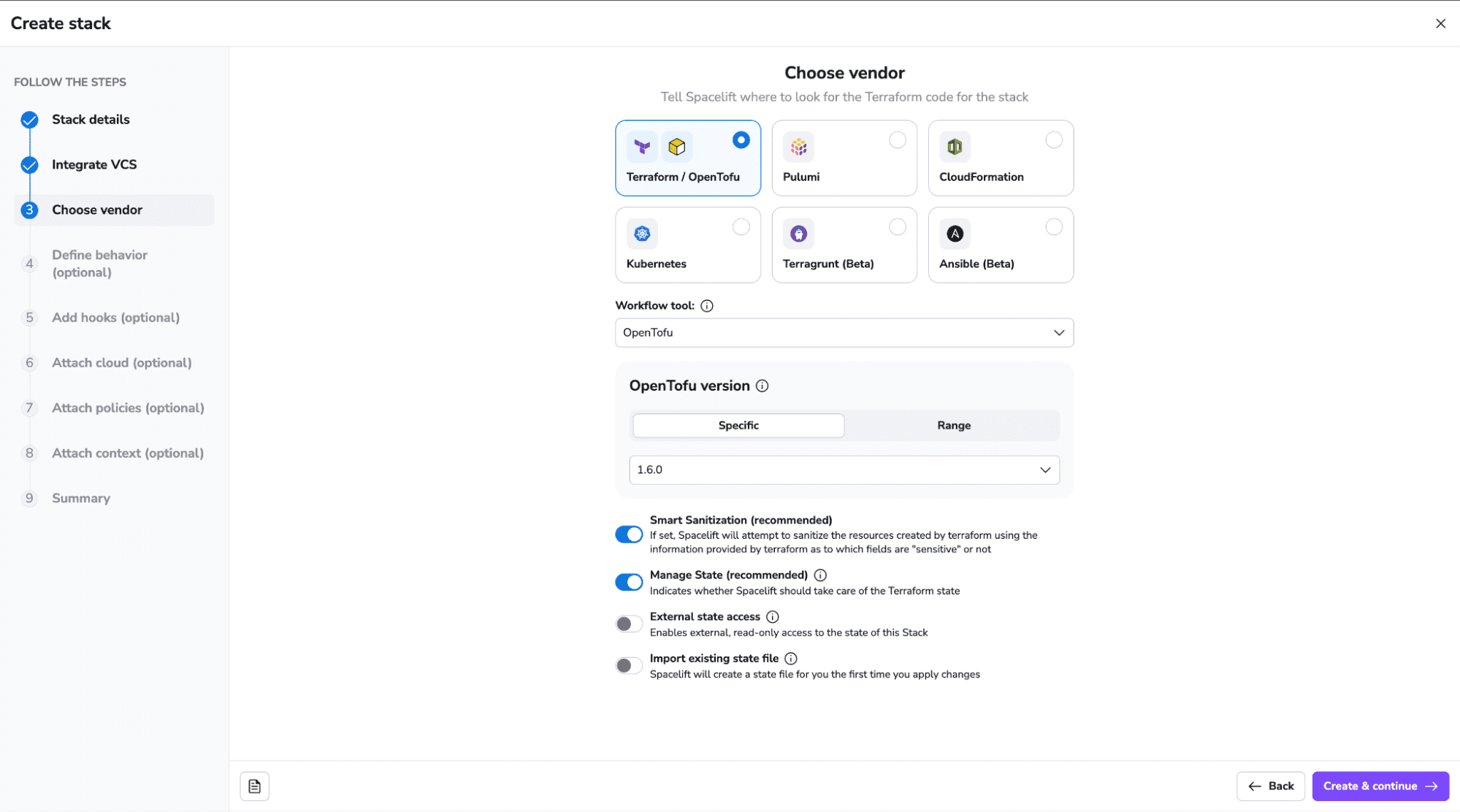The height and width of the screenshot is (812, 1460).
Task: Click the Terraform logo icon
Action: click(x=642, y=147)
